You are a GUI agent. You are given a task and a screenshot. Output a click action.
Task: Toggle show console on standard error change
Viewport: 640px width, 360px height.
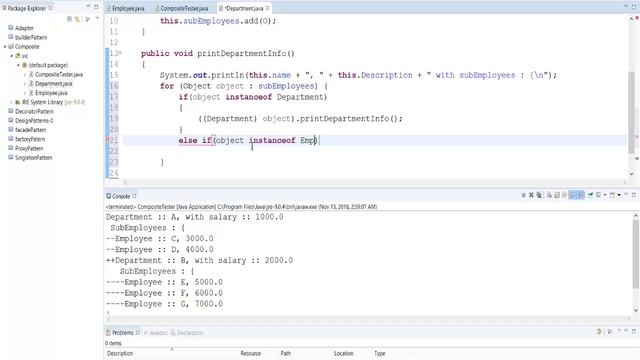(x=580, y=195)
